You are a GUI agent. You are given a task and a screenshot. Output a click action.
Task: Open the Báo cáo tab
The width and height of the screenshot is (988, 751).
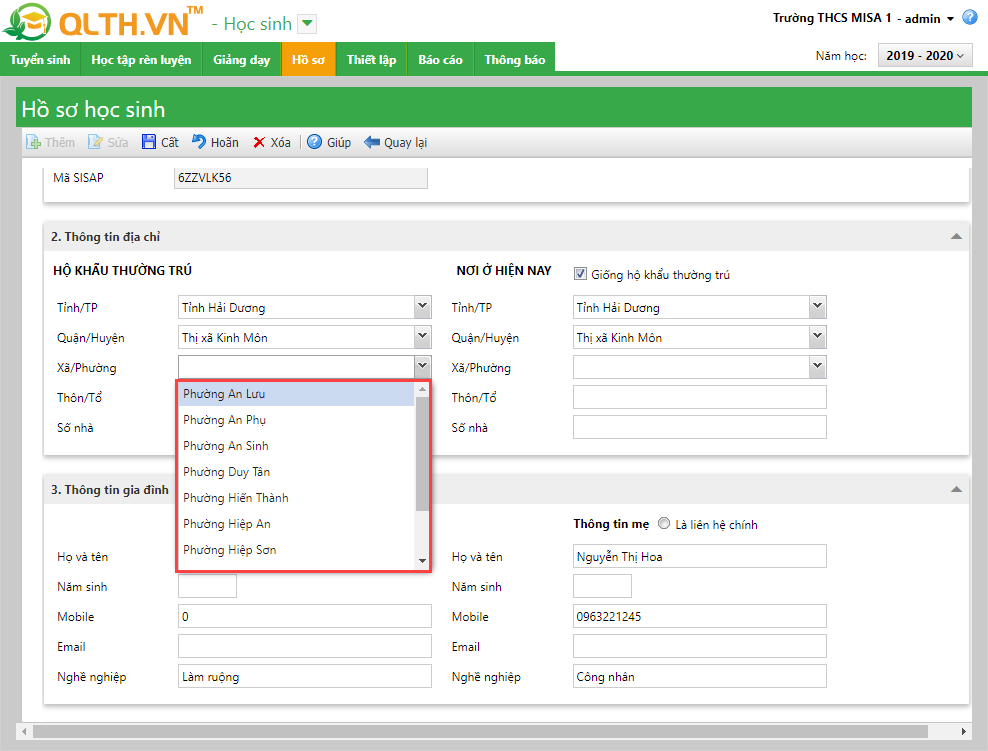tap(440, 59)
